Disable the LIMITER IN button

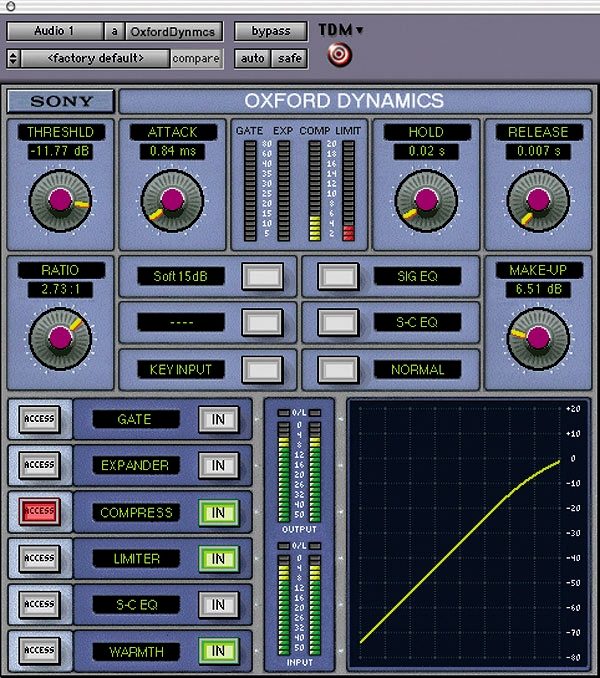218,559
